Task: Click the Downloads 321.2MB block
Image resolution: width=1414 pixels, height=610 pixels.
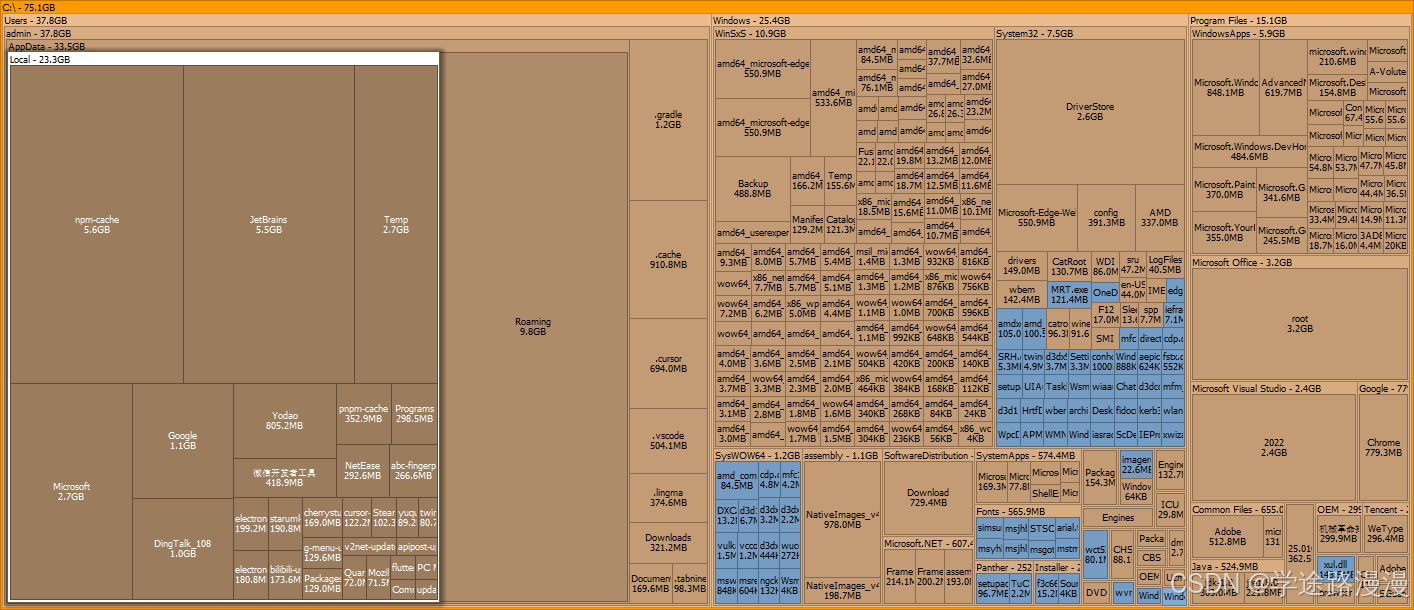Action: click(668, 543)
